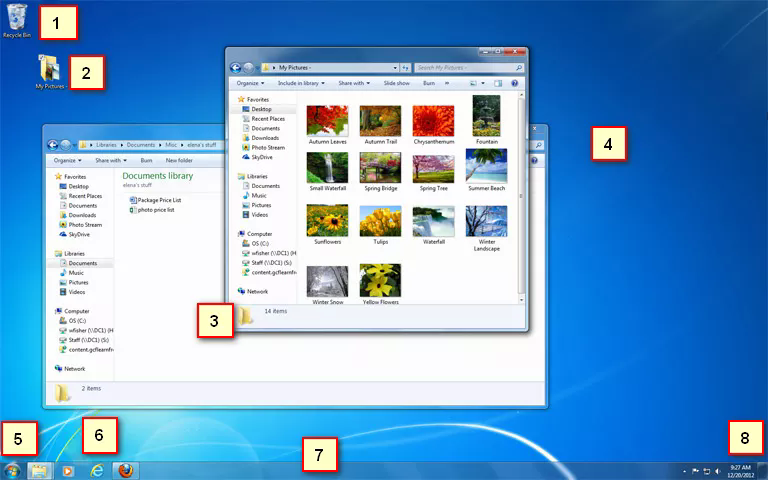The height and width of the screenshot is (480, 768).
Task: Click the refresh button in My Pictures address bar
Action: 405,68
